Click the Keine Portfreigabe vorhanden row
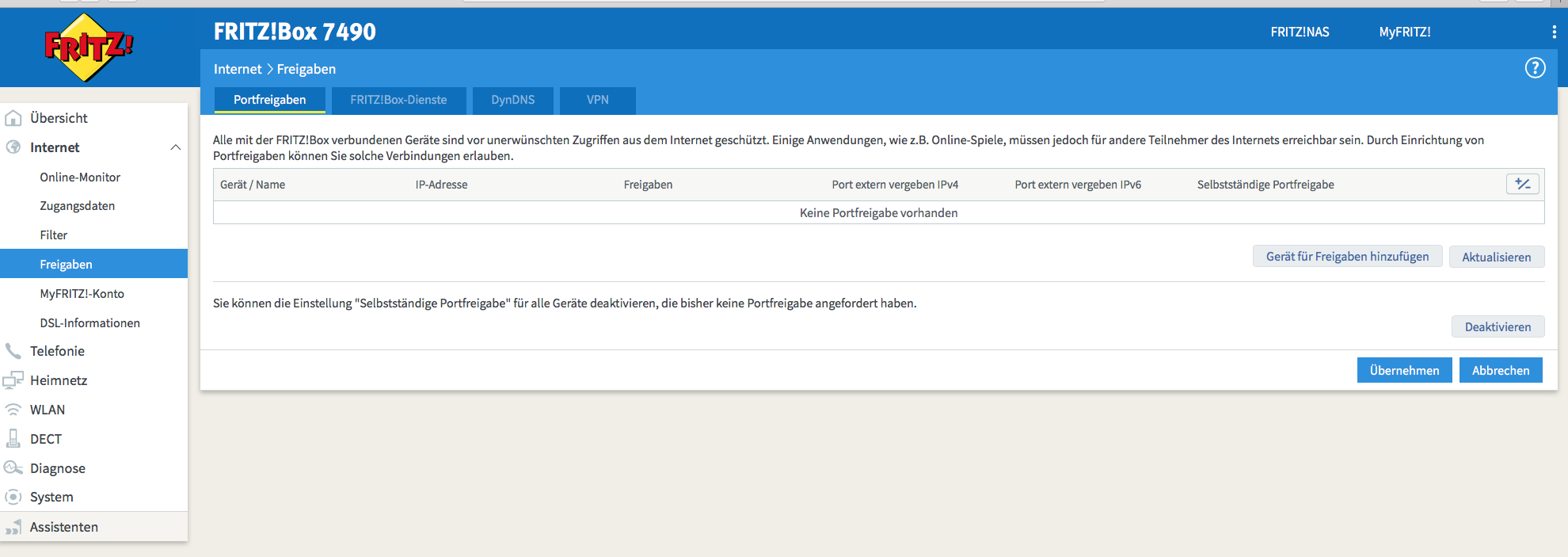The image size is (1568, 557). 878,212
